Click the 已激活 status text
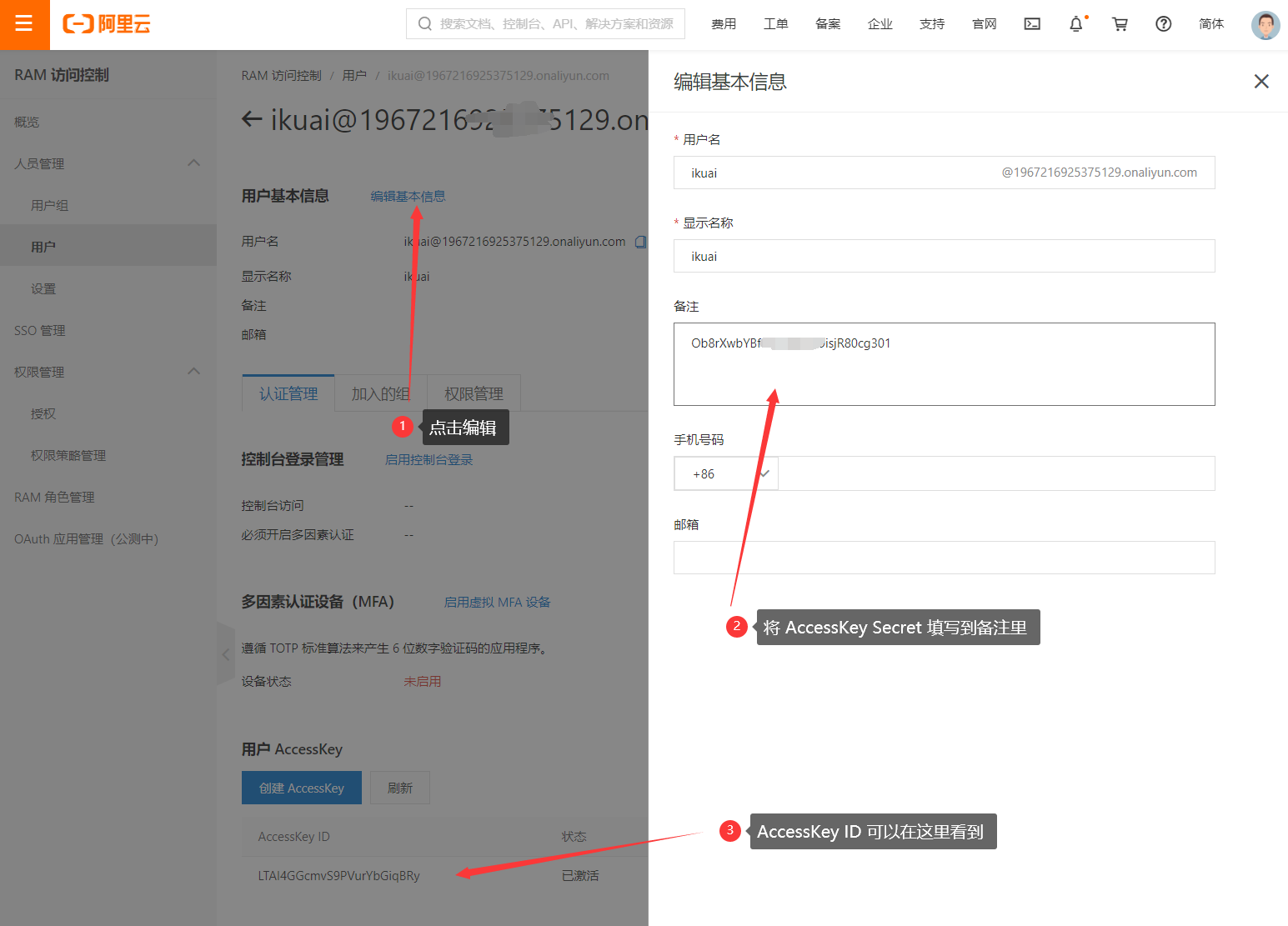 click(580, 876)
